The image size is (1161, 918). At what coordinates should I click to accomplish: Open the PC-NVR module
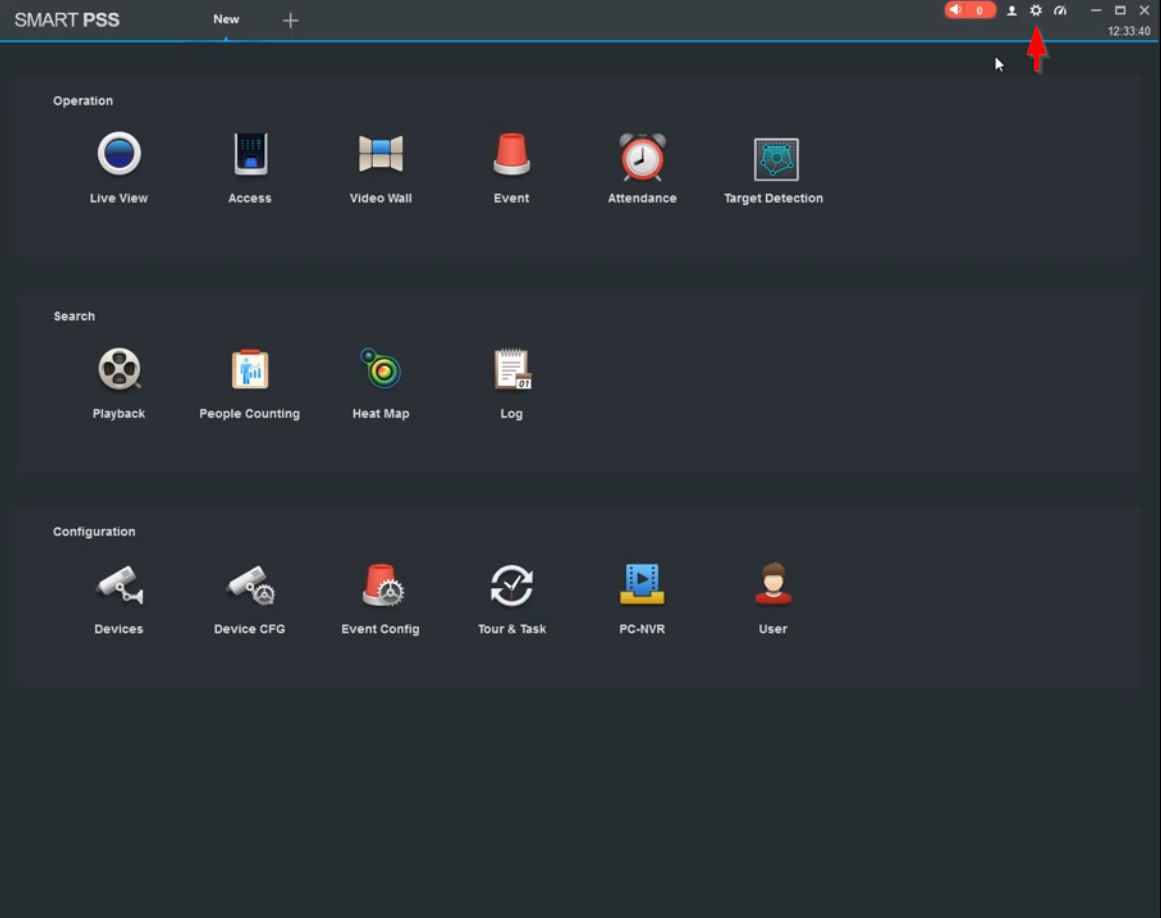(x=642, y=598)
